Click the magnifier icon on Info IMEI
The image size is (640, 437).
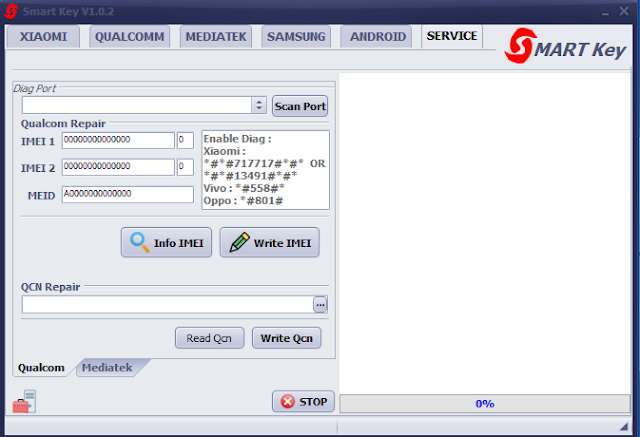(x=139, y=242)
